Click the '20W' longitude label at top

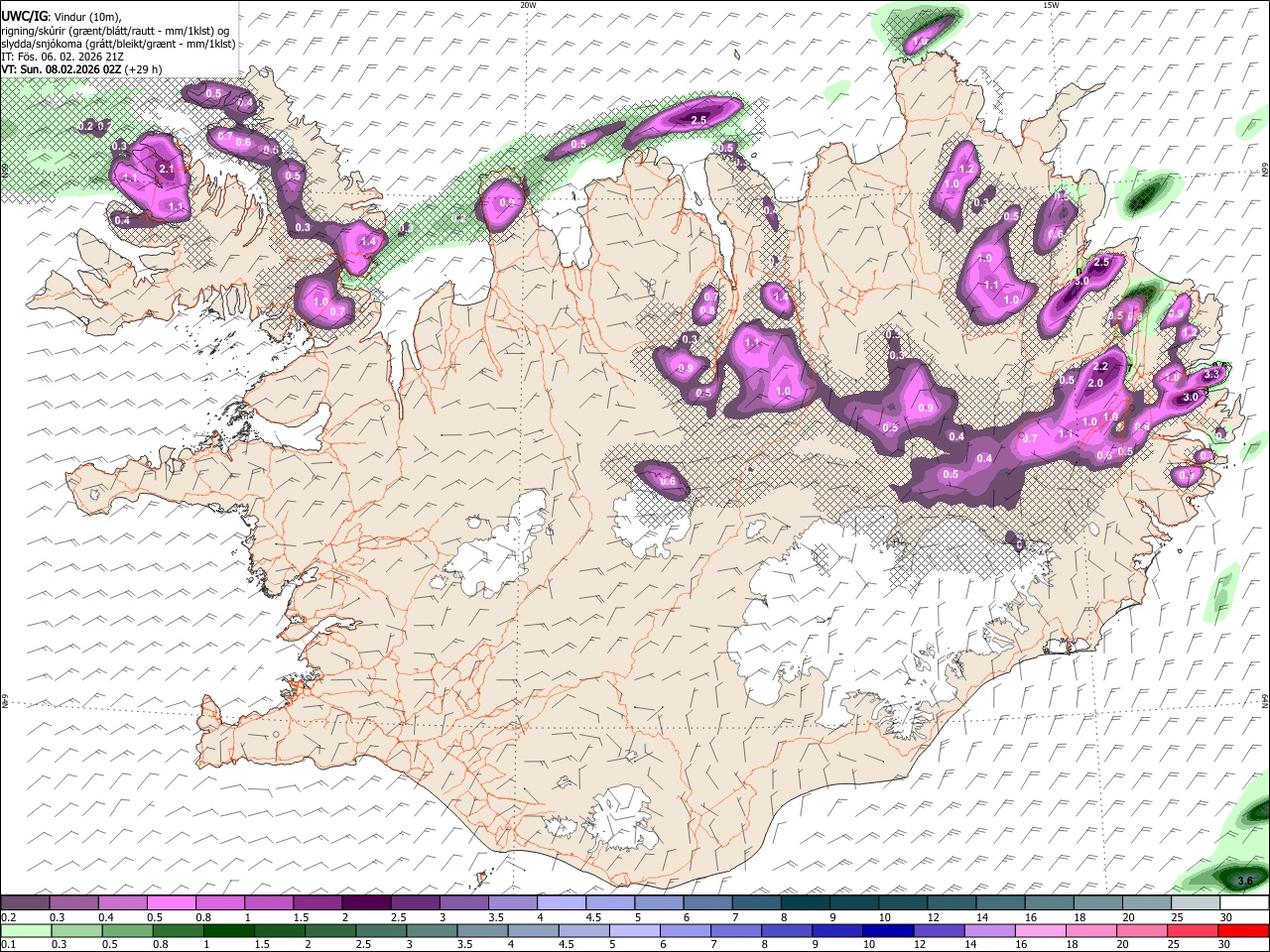click(527, 5)
